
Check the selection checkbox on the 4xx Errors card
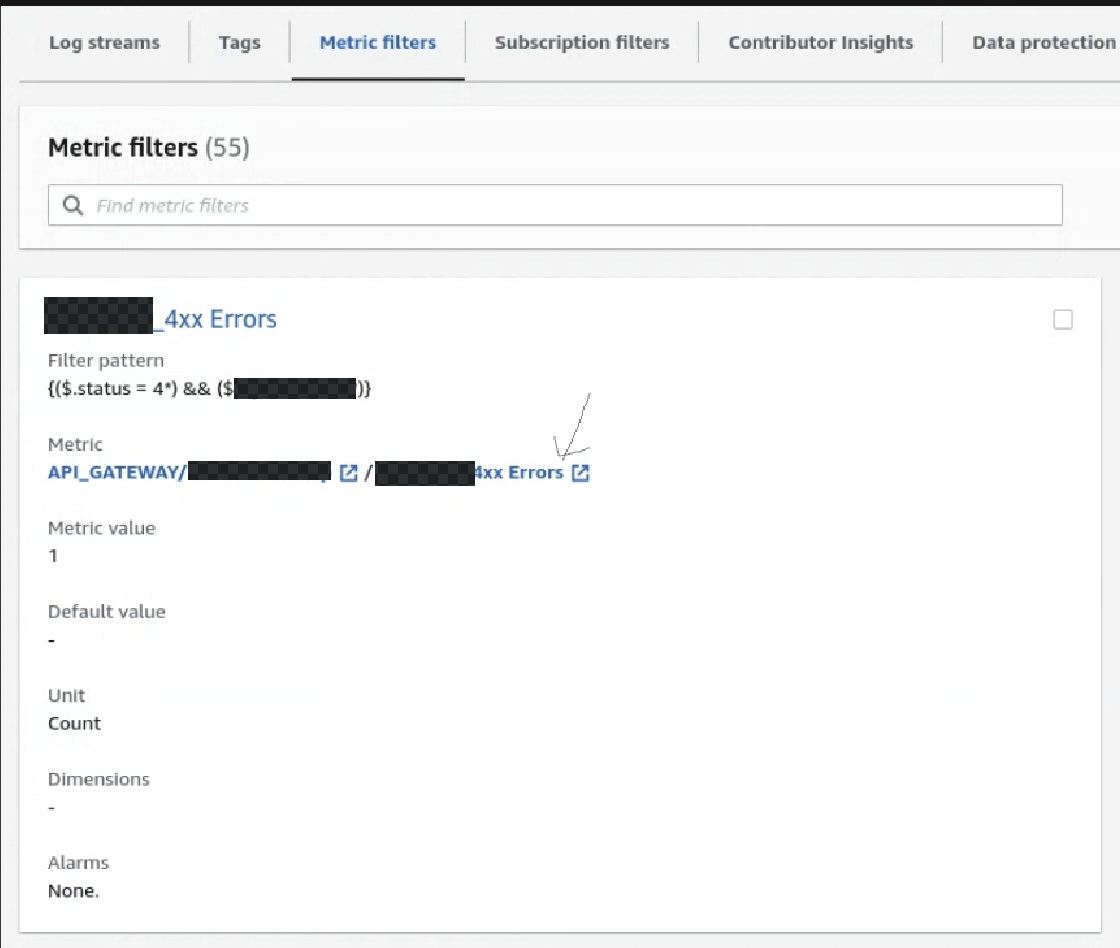(1063, 319)
